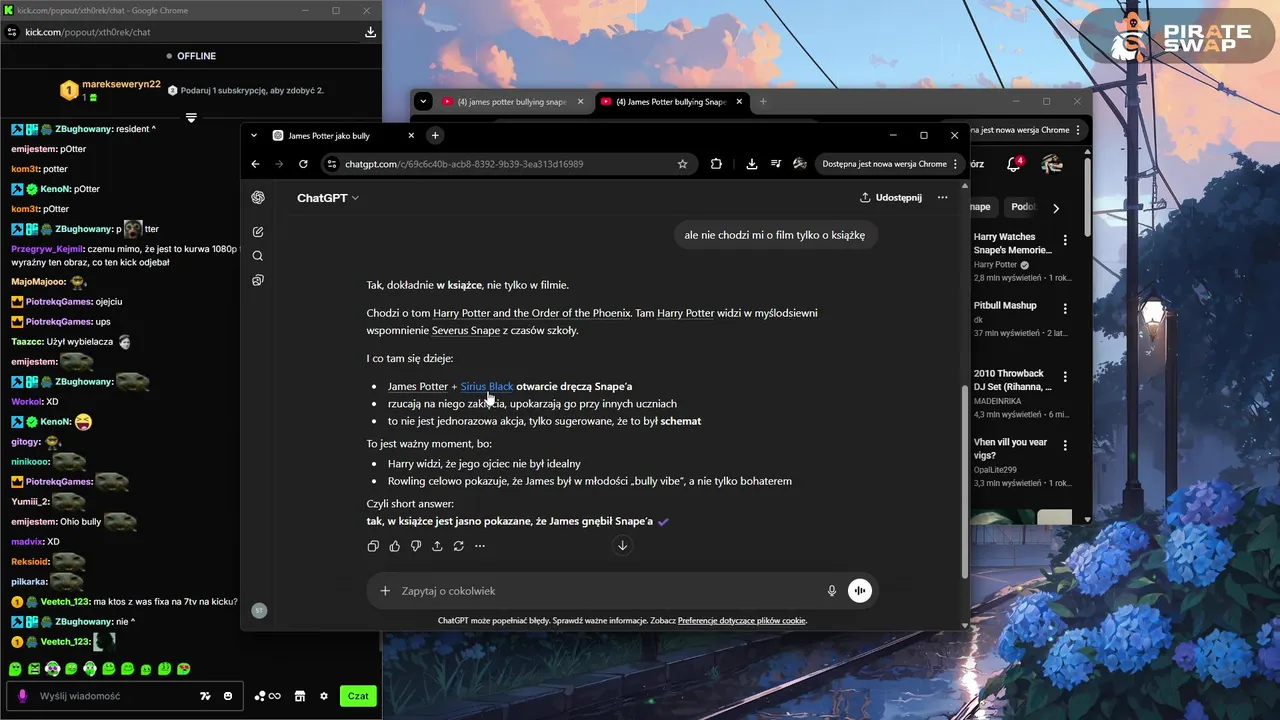This screenshot has height=720, width=1280.
Task: Open Severus Snape link in response
Action: click(466, 331)
